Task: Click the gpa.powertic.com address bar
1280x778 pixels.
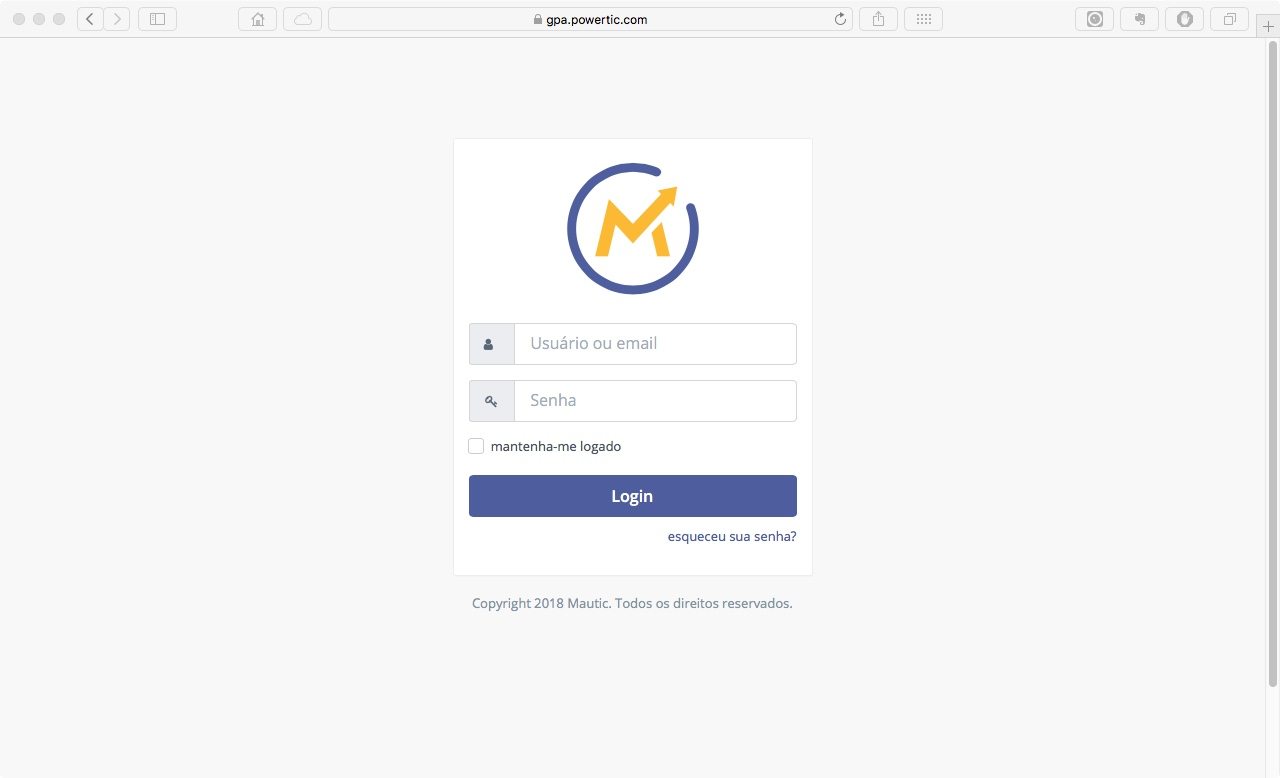Action: click(590, 19)
